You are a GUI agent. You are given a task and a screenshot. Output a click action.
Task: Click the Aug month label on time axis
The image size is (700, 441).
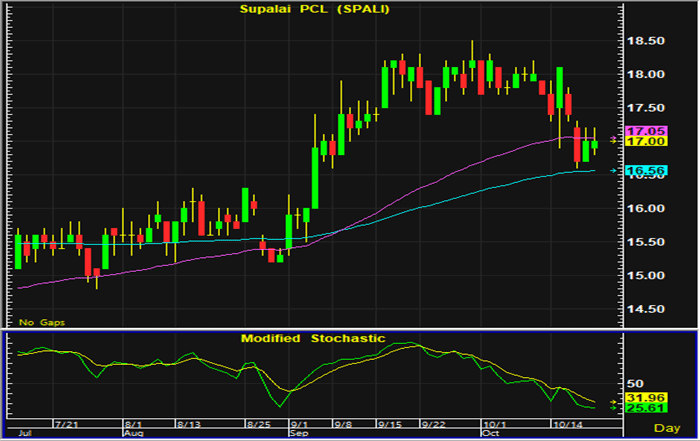click(132, 435)
